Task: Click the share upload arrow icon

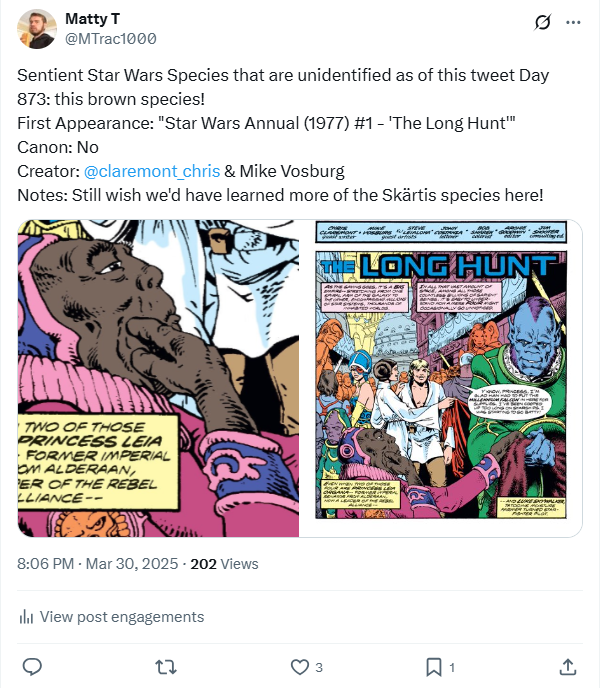Action: tap(568, 667)
